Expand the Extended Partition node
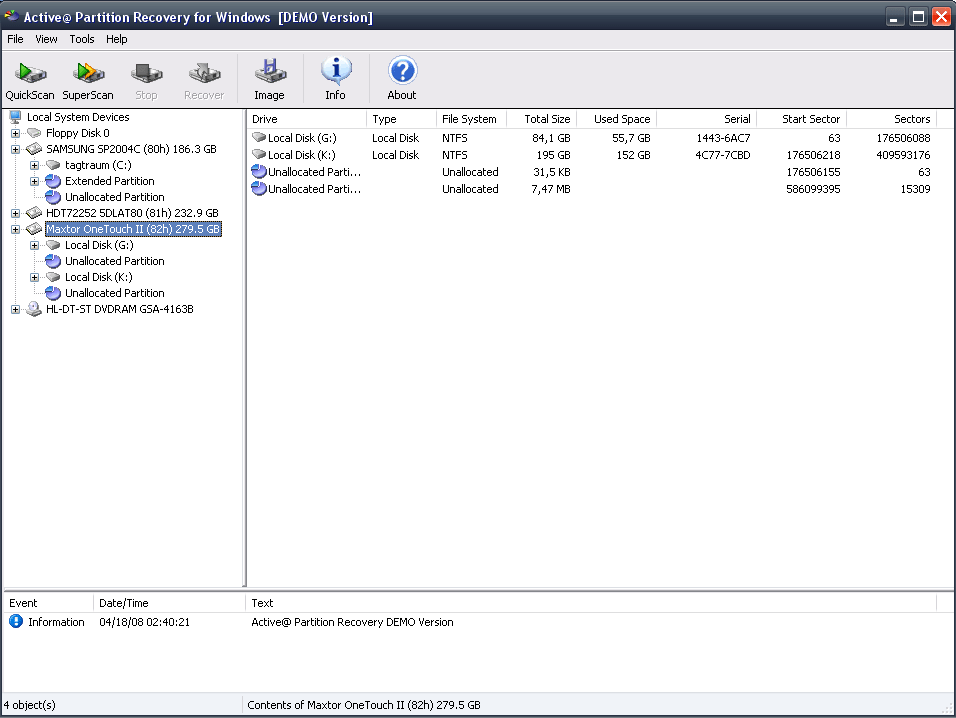 tap(35, 182)
